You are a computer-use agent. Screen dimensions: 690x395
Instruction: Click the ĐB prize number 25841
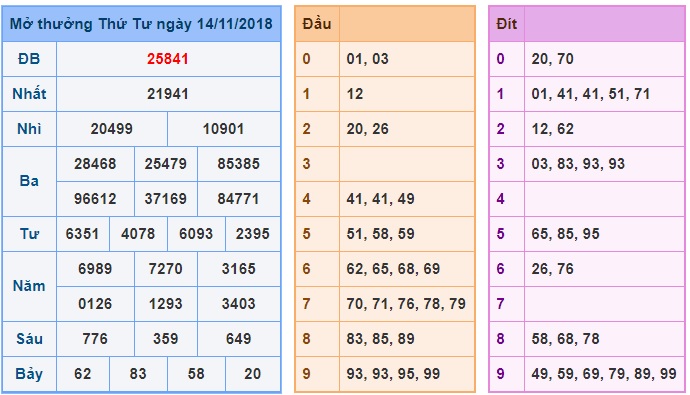tap(168, 59)
